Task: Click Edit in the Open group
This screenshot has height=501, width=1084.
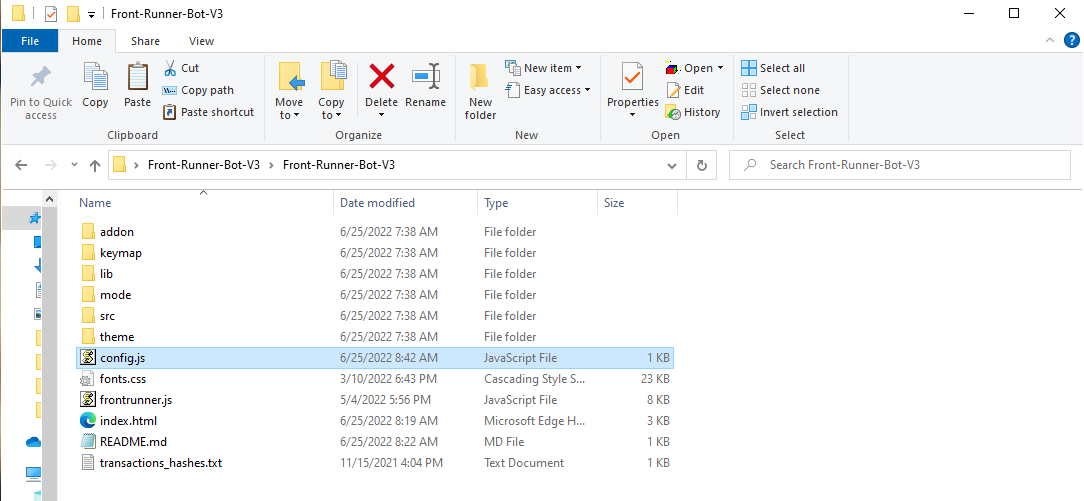Action: coord(685,90)
